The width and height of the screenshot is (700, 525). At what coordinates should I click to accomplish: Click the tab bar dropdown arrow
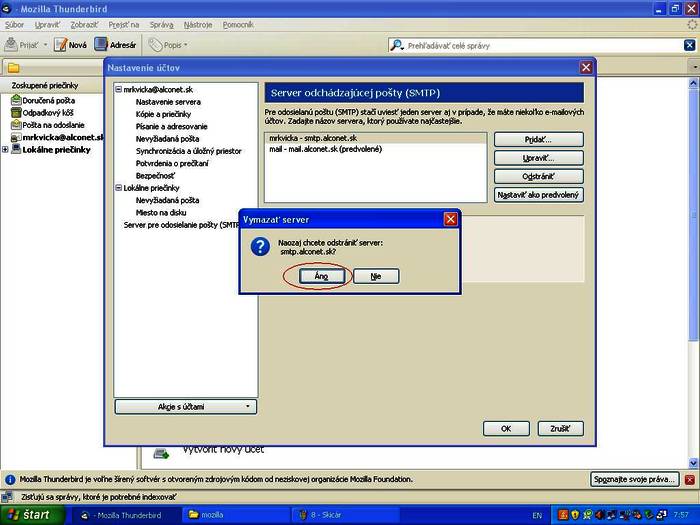pyautogui.click(x=695, y=67)
